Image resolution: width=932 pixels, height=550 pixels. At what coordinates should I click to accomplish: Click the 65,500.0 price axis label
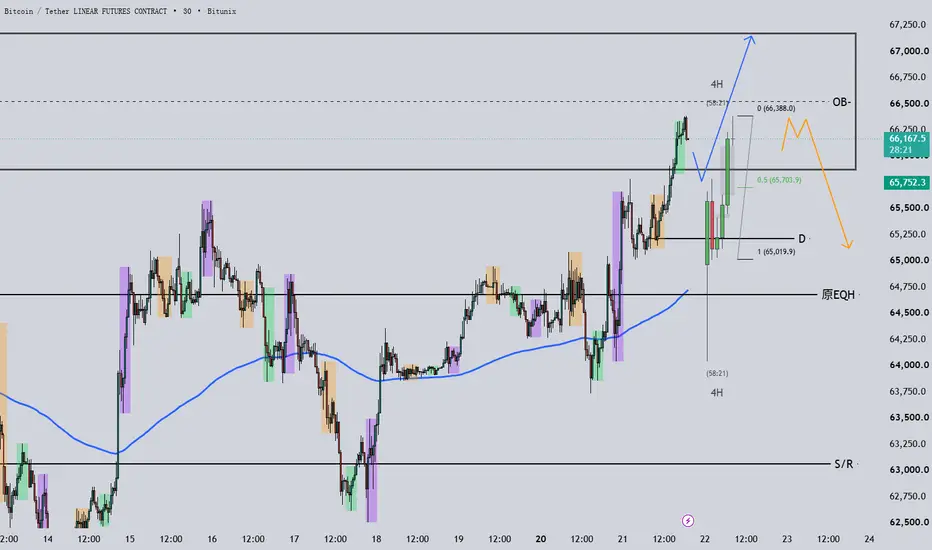(908, 208)
